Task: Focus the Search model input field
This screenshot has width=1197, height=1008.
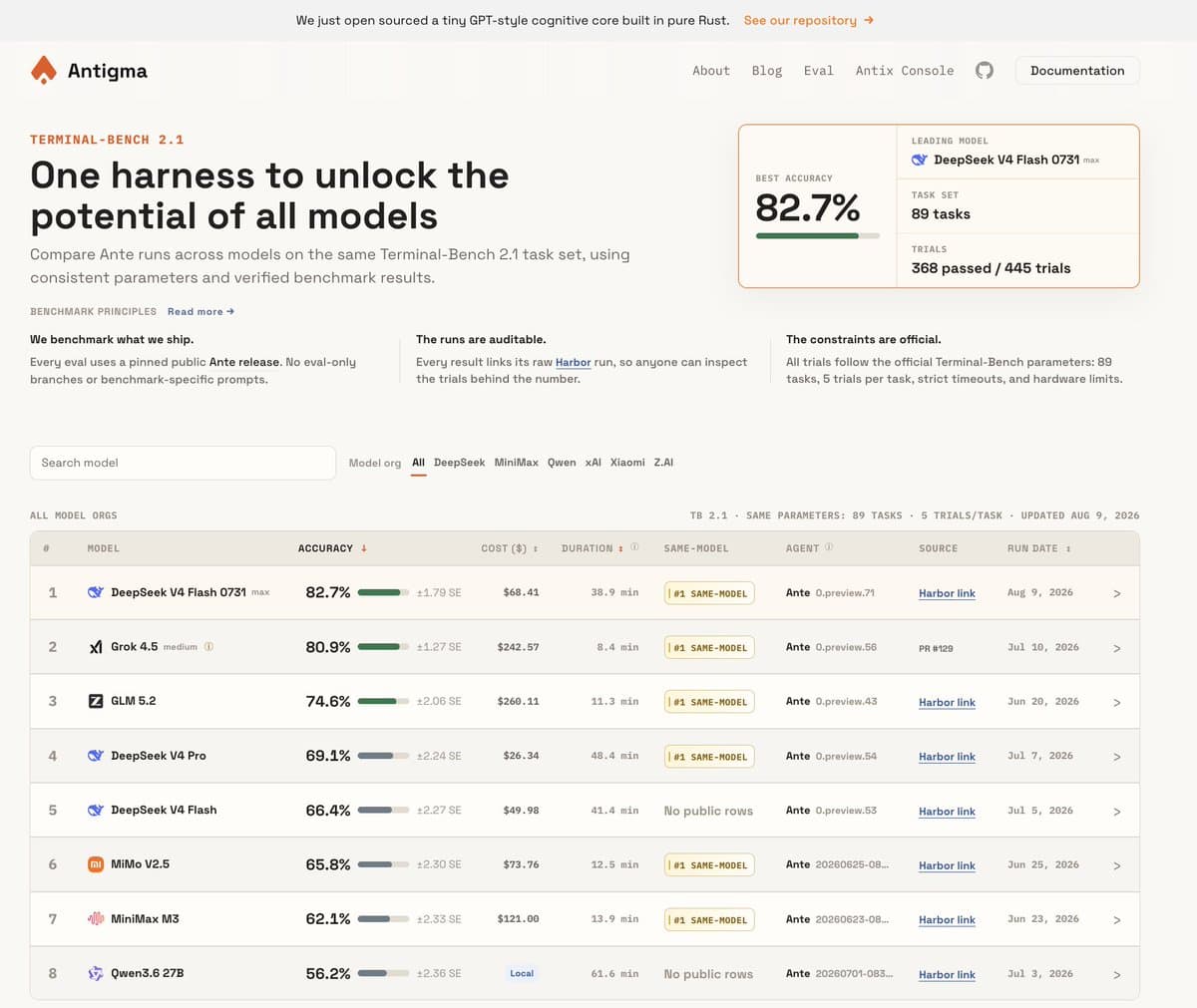Action: coord(183,463)
